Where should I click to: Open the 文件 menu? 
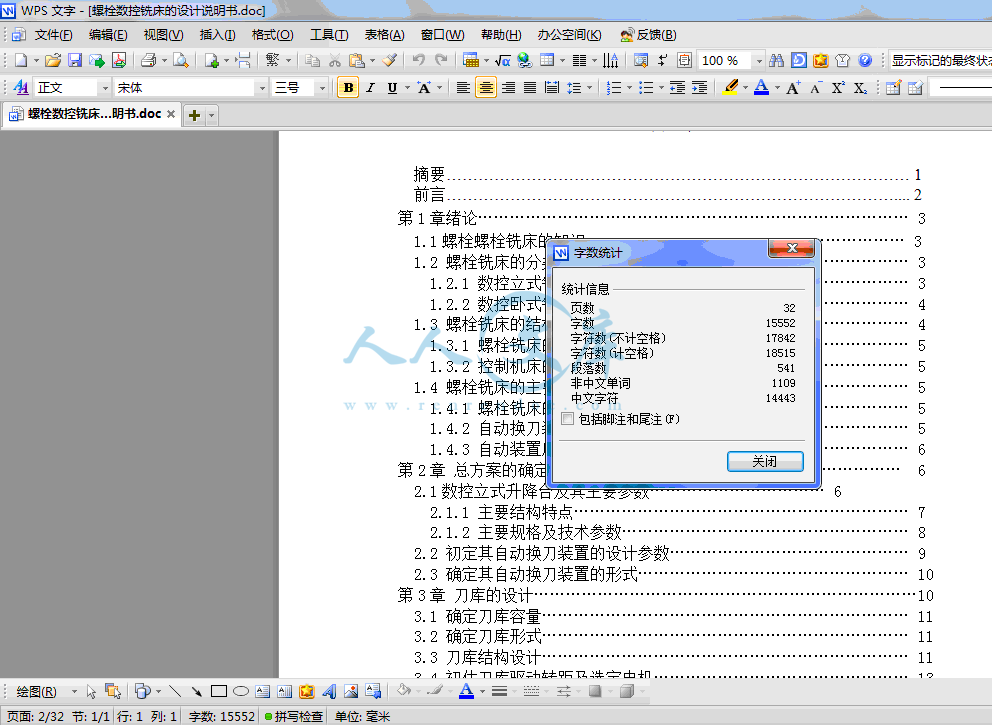(53, 35)
